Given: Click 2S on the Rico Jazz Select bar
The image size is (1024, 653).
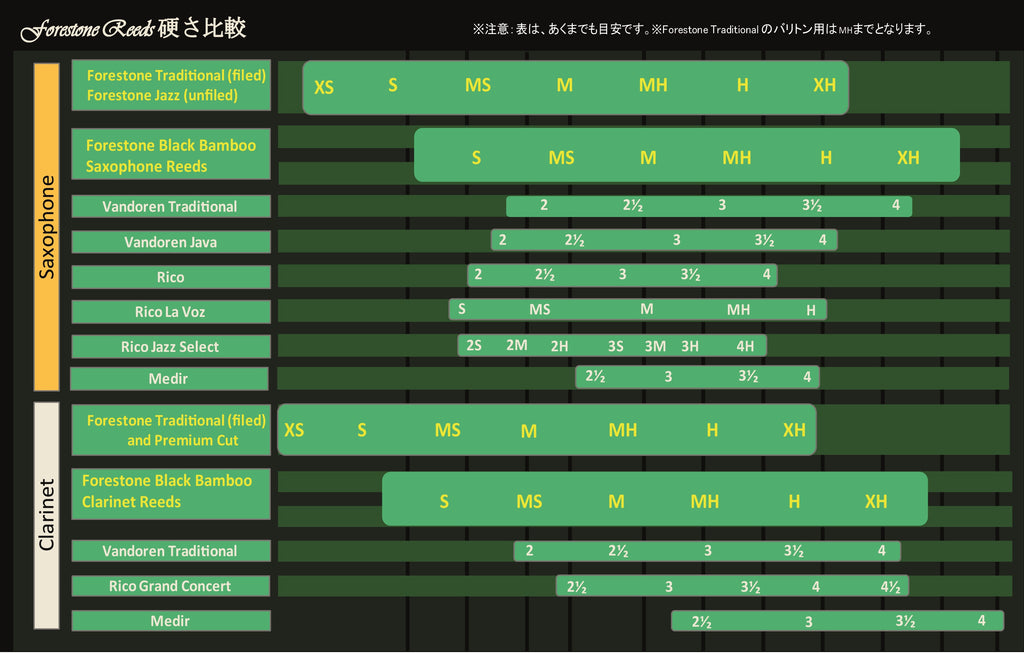Looking at the screenshot, I should 474,345.
